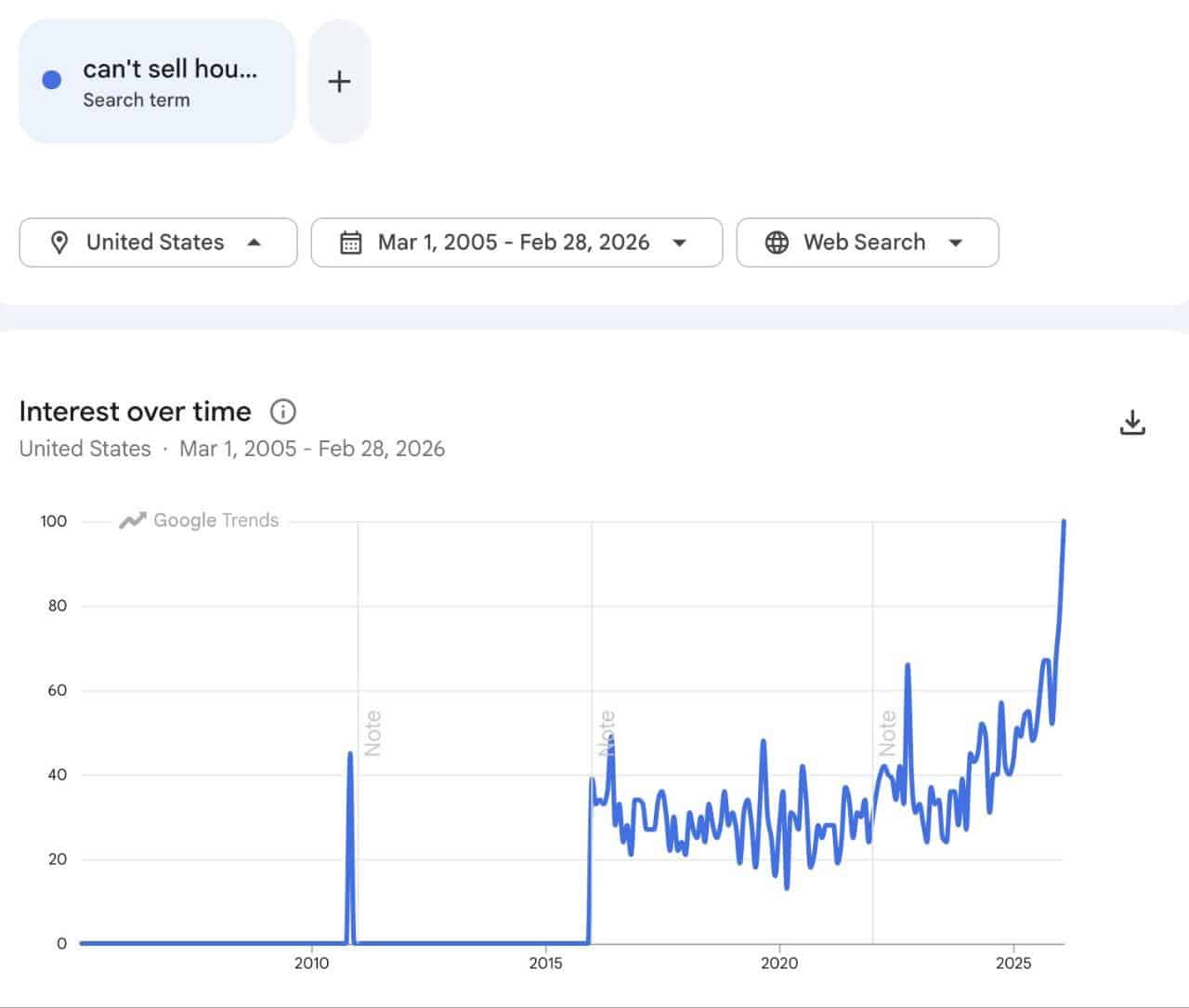Click the download icon to export chart data
Viewport: 1189px width, 1008px height.
[1133, 422]
